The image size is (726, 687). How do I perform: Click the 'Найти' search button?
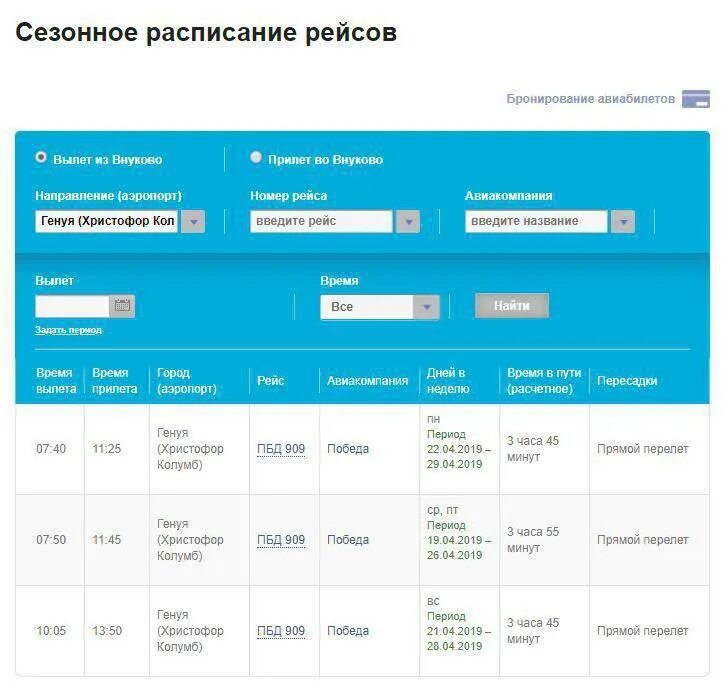(x=512, y=306)
